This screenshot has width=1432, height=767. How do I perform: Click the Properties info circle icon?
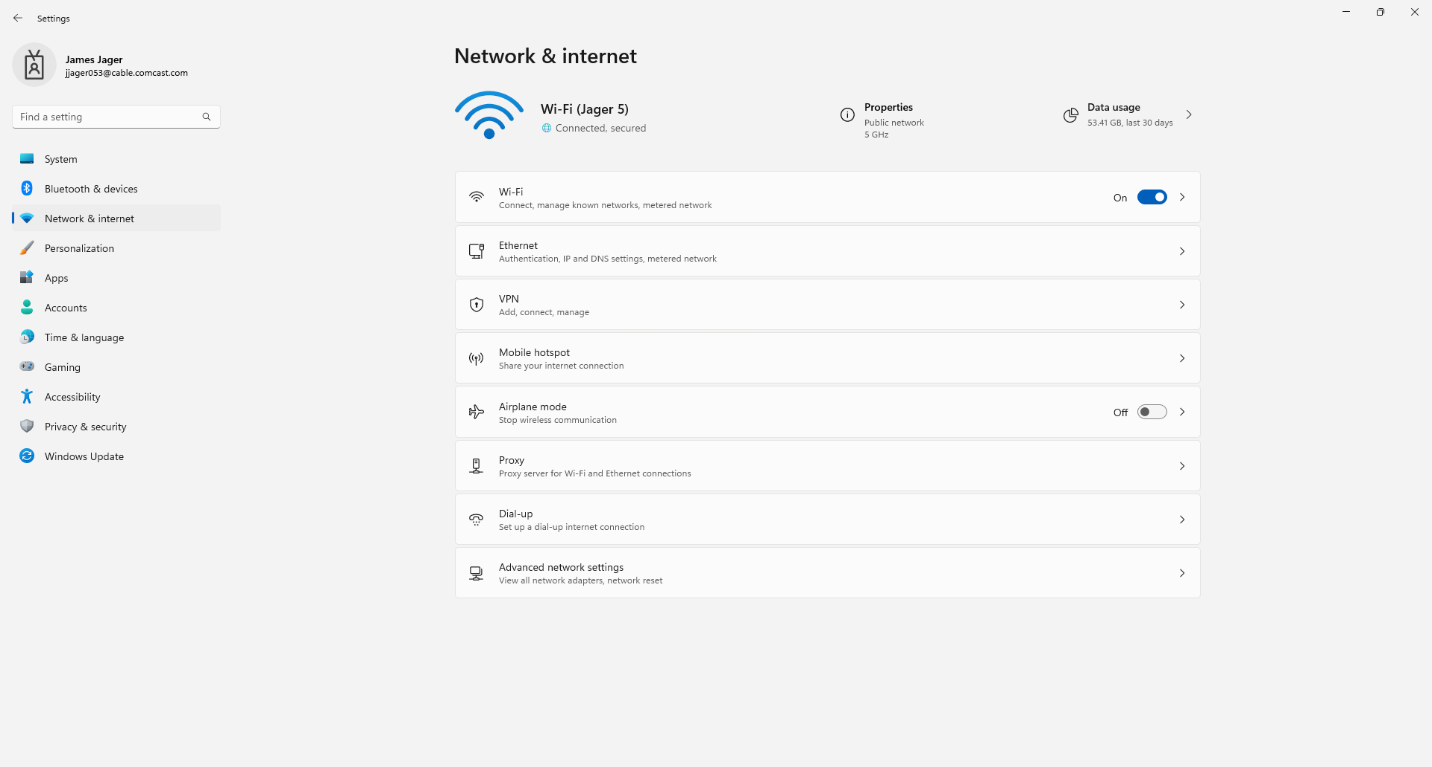point(847,115)
